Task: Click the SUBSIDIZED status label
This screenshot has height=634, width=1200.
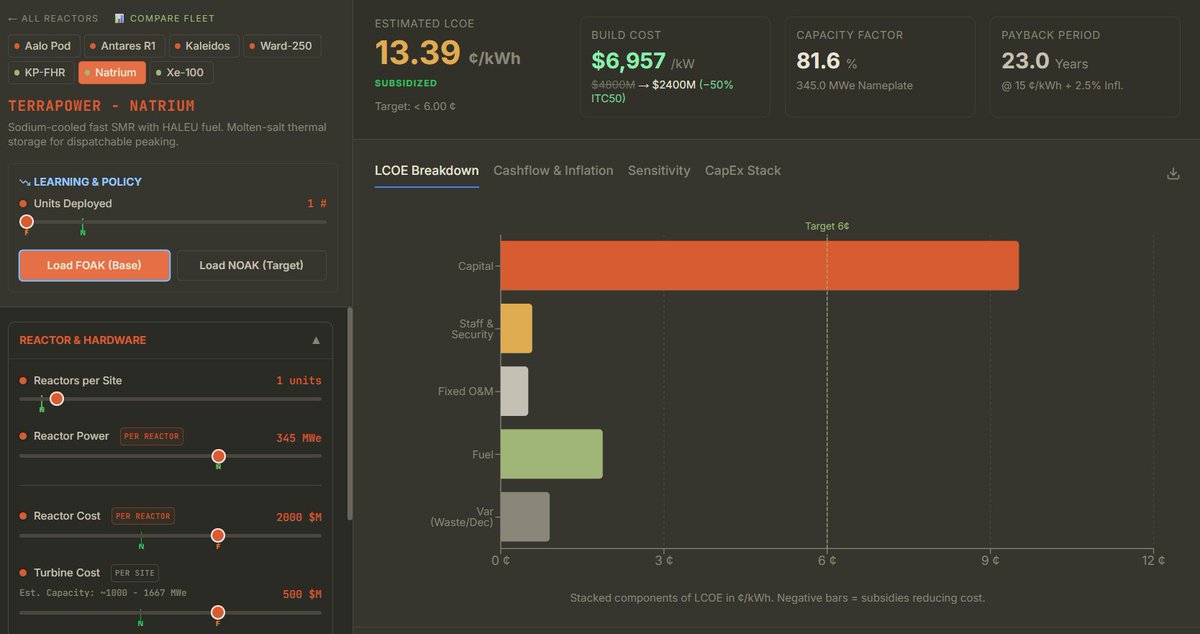Action: (405, 83)
